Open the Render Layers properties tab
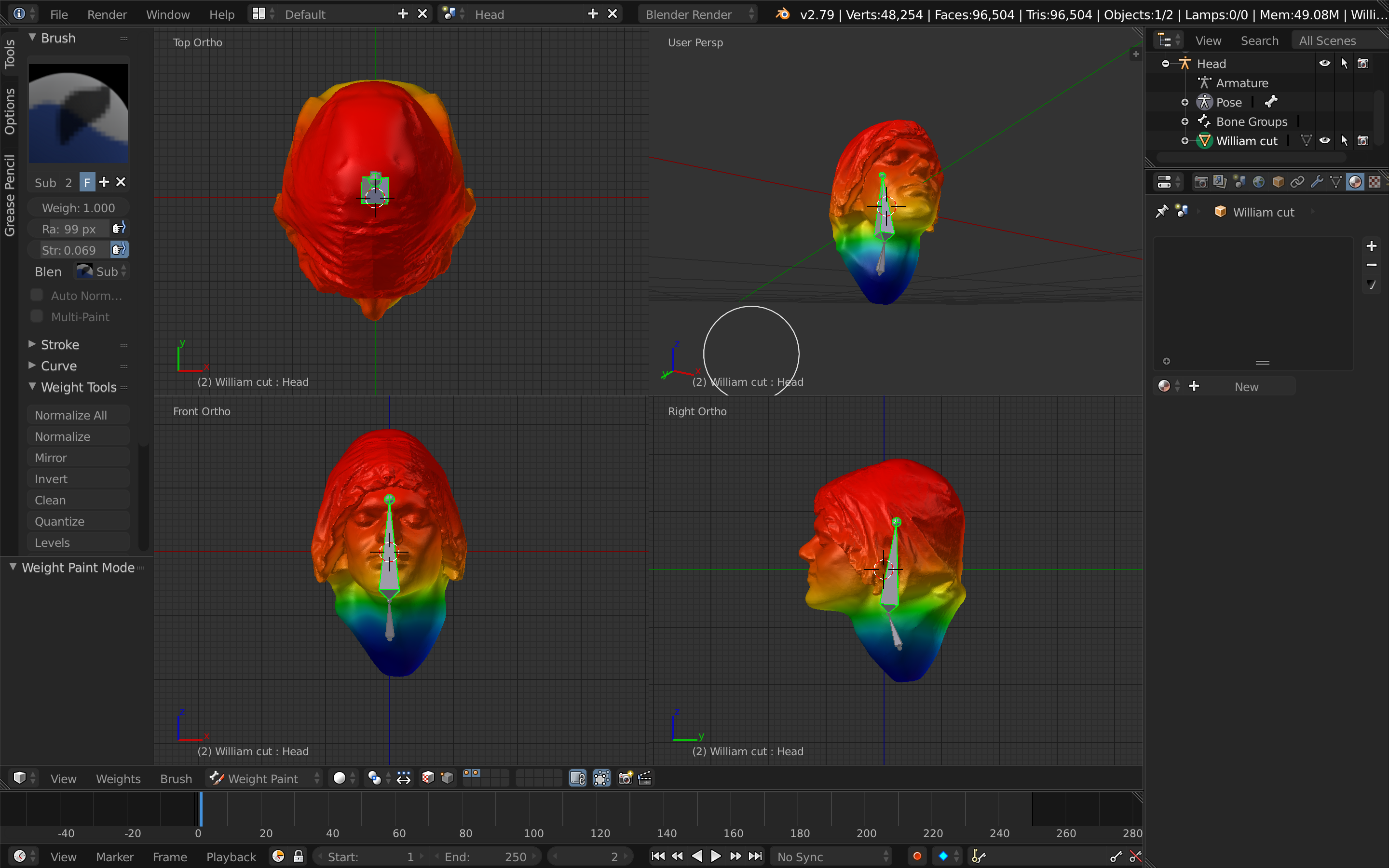 (1220, 182)
